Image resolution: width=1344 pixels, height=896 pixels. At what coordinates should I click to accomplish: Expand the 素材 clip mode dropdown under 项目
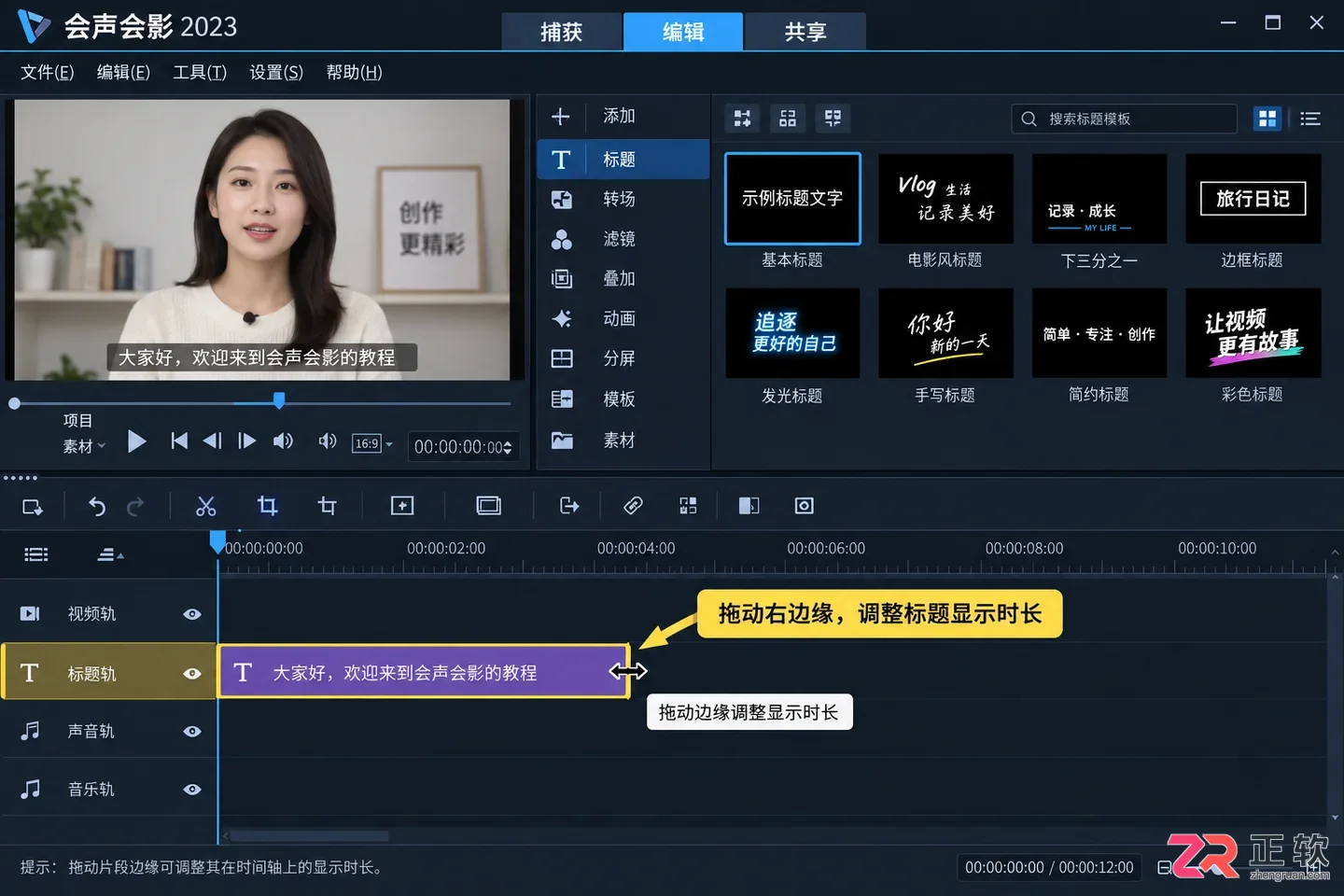(x=85, y=446)
